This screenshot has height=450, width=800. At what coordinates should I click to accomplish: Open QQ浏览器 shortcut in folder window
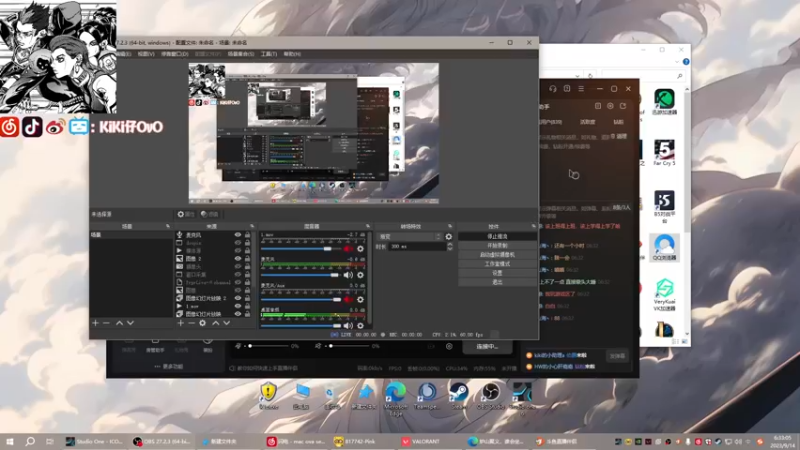coord(664,247)
